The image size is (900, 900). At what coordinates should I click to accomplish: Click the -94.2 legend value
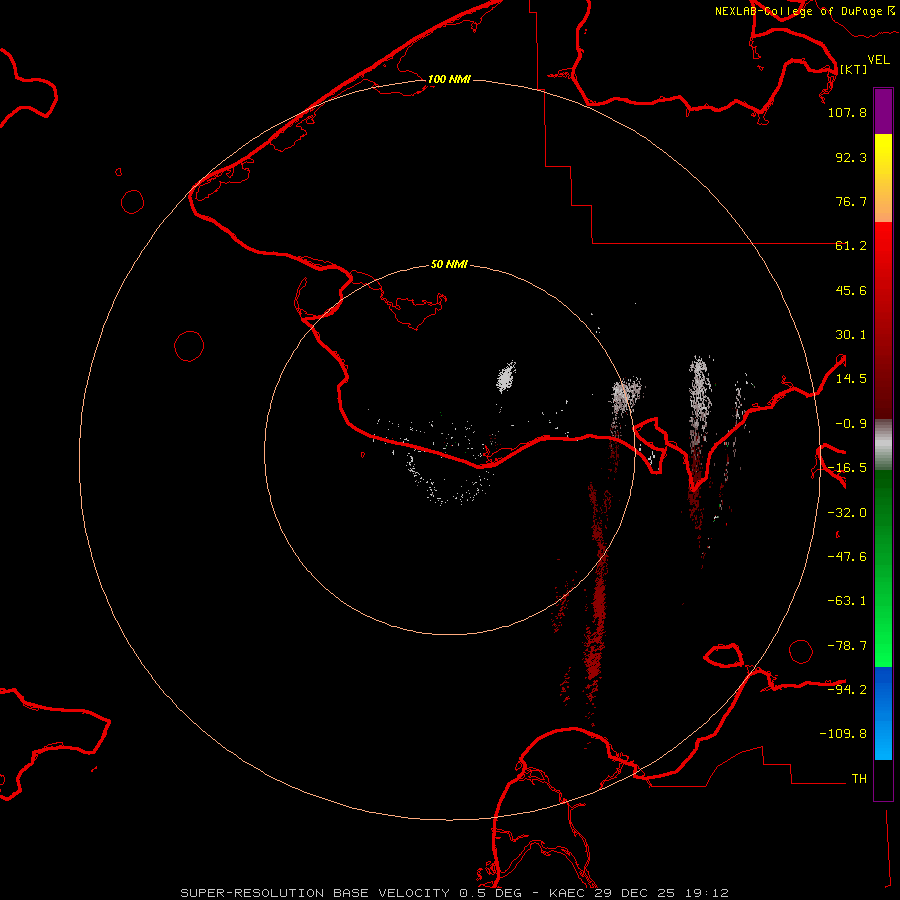tap(847, 689)
